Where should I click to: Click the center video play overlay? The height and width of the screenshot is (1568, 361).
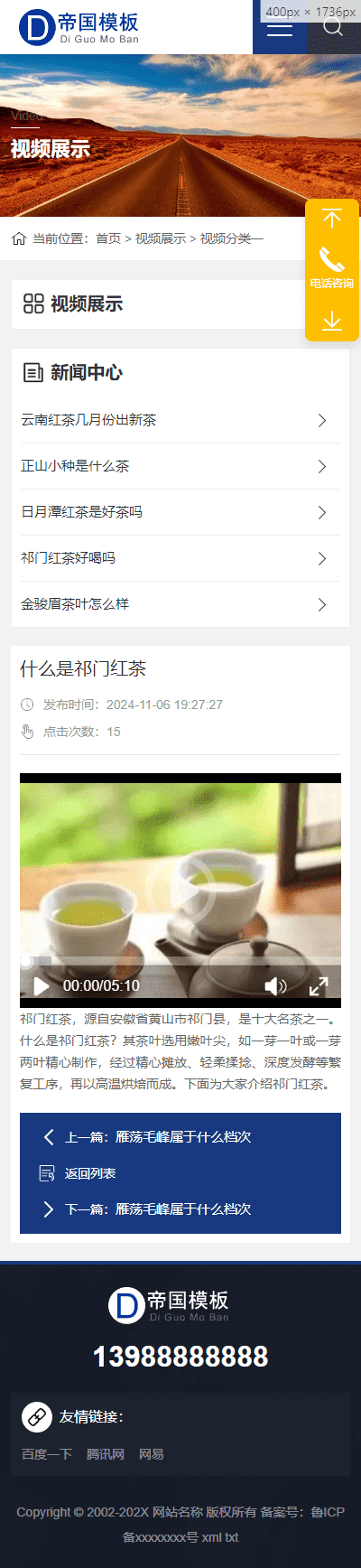pyautogui.click(x=180, y=891)
